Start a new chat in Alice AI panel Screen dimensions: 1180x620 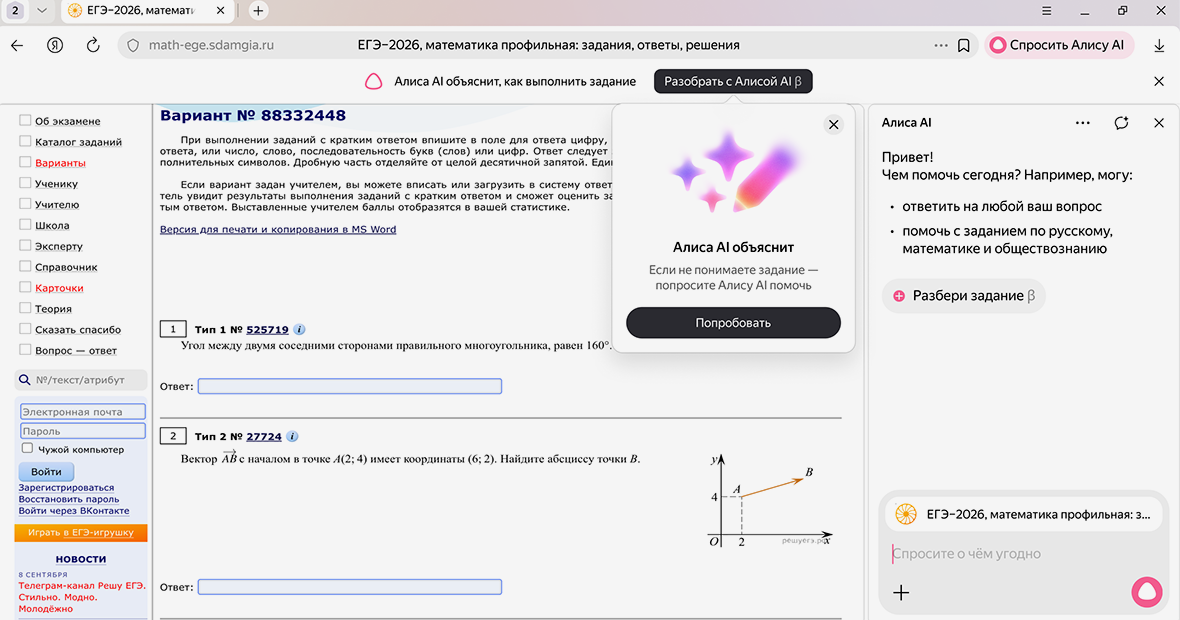1121,123
